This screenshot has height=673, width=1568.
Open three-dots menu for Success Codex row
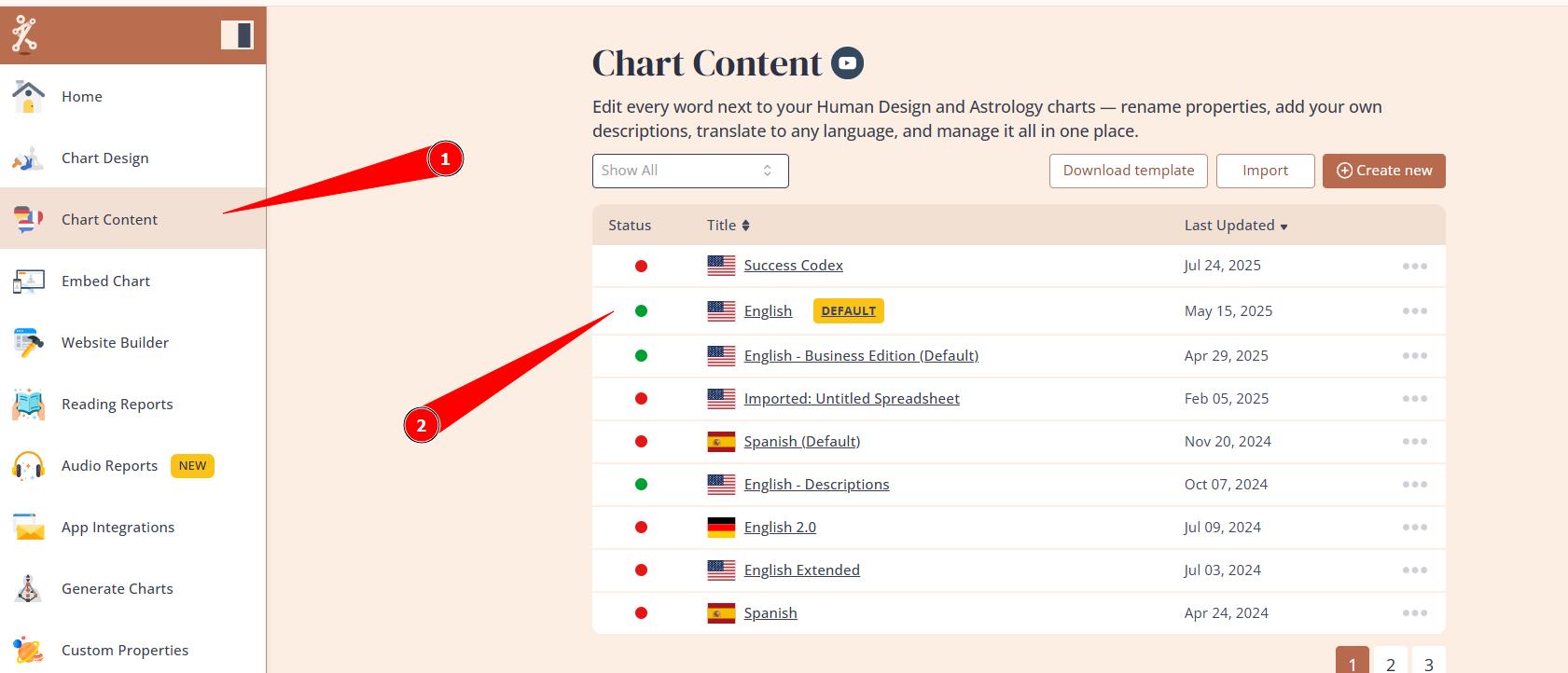coord(1414,267)
